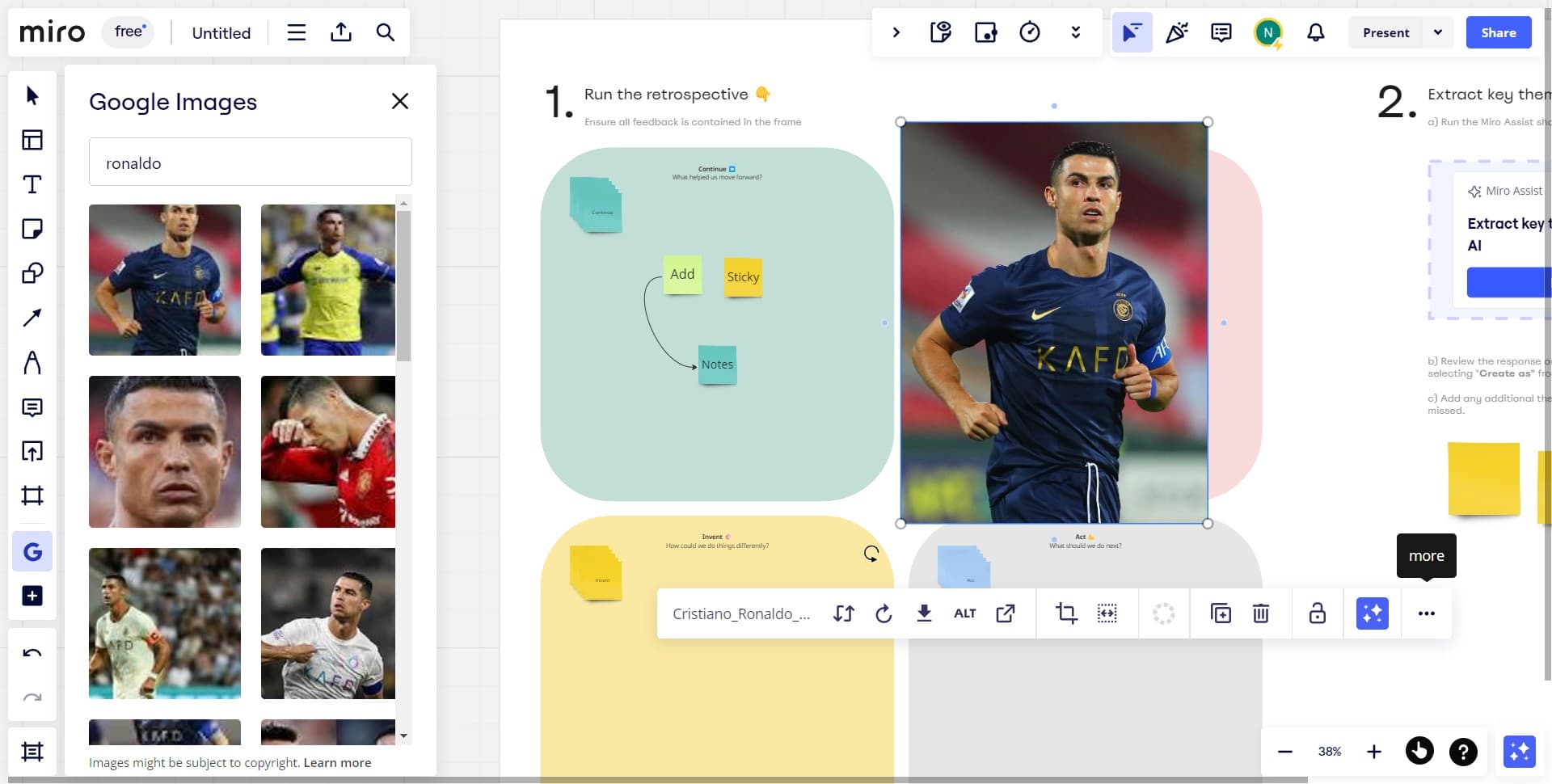The image size is (1552, 784).
Task: Click the ronaldo search input field
Action: tap(250, 162)
